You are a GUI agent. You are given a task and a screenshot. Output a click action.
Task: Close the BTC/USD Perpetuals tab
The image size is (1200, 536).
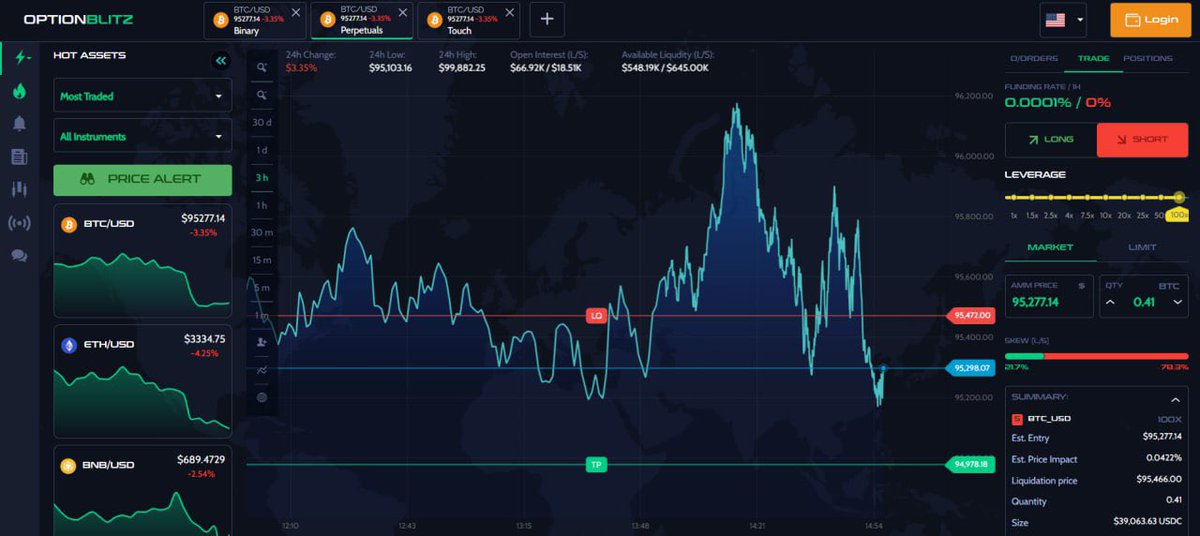(403, 13)
